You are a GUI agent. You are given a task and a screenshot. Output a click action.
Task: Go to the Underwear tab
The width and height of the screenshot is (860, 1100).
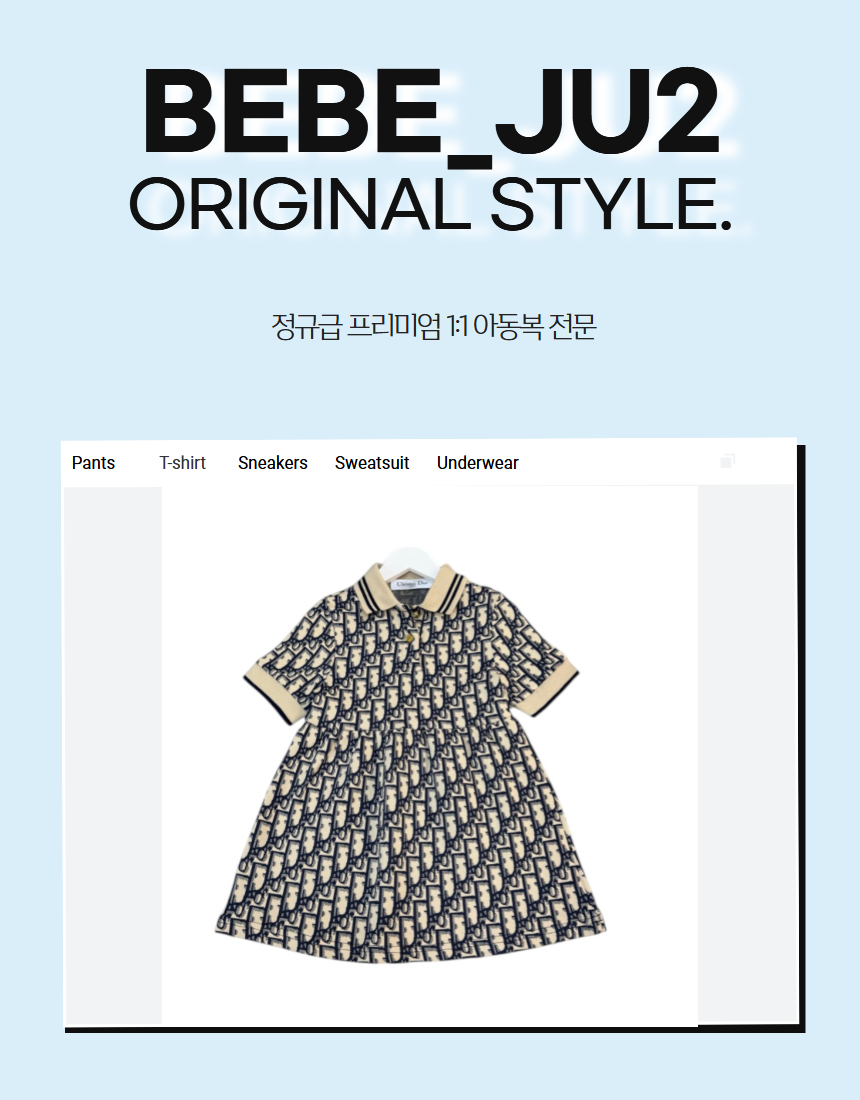click(478, 463)
